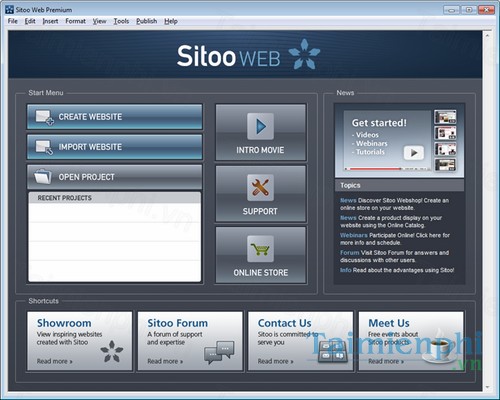Click the Import Website button

point(115,147)
